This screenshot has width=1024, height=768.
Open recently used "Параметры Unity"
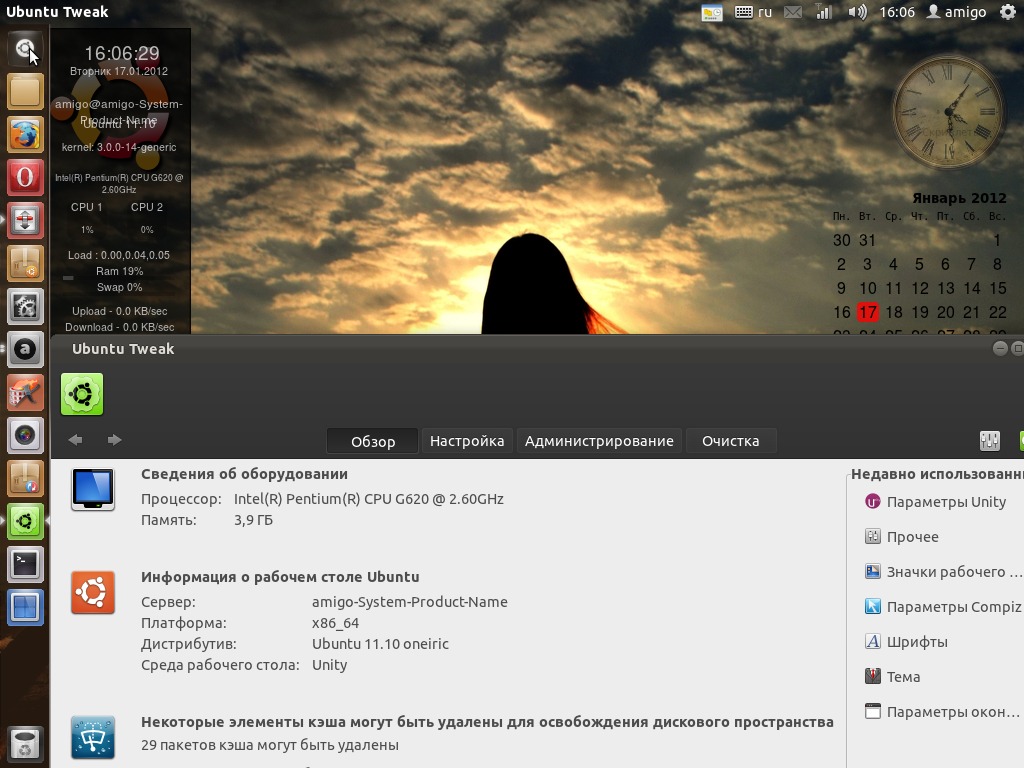(x=935, y=502)
